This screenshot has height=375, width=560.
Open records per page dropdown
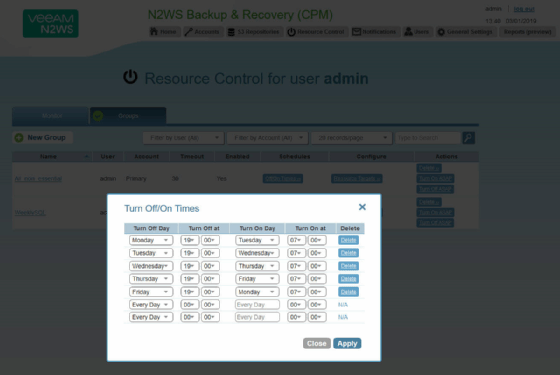[351, 138]
